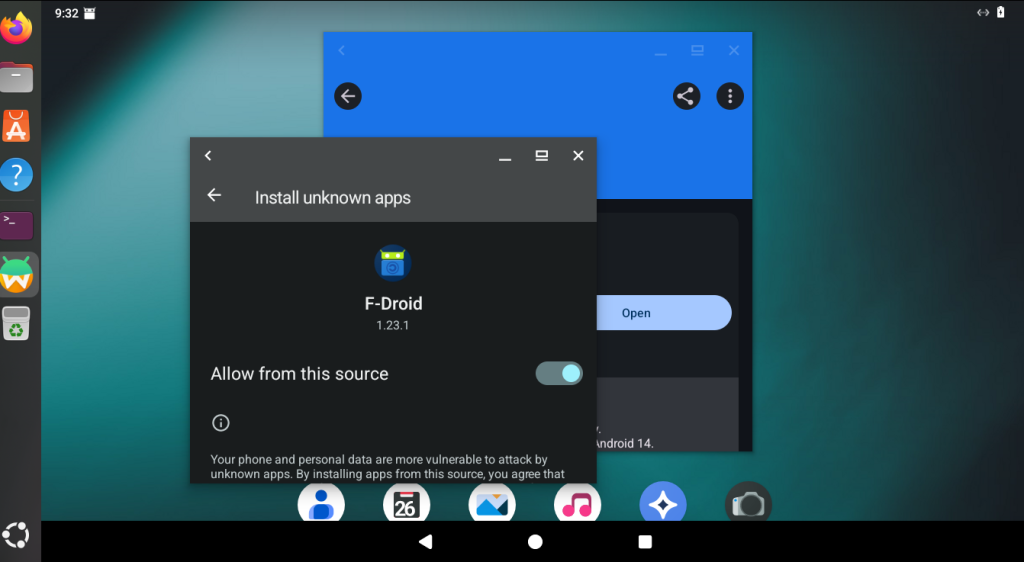1024x562 pixels.
Task: Click the info icon below the toggle
Action: point(221,423)
